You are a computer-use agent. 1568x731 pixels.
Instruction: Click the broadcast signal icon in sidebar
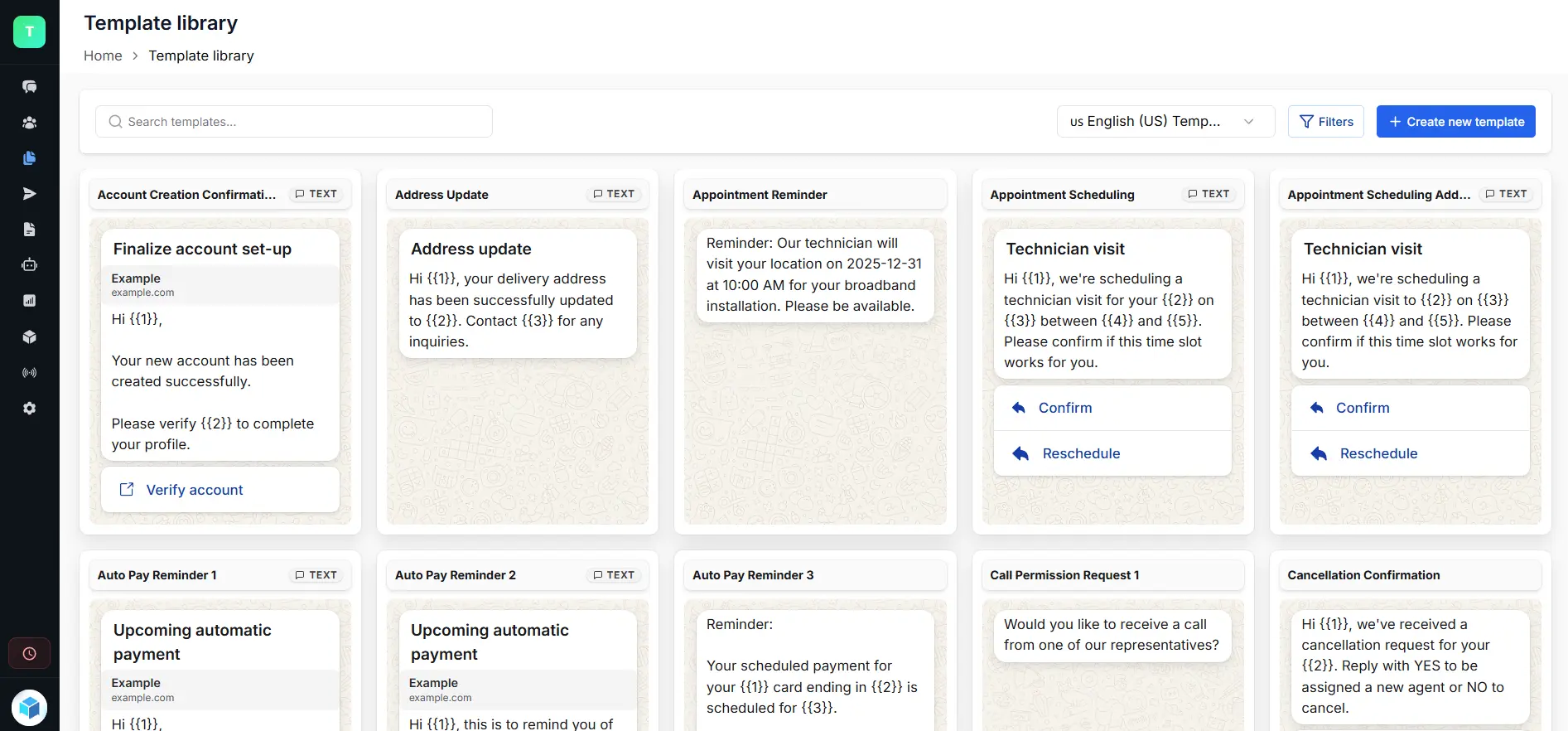point(29,373)
